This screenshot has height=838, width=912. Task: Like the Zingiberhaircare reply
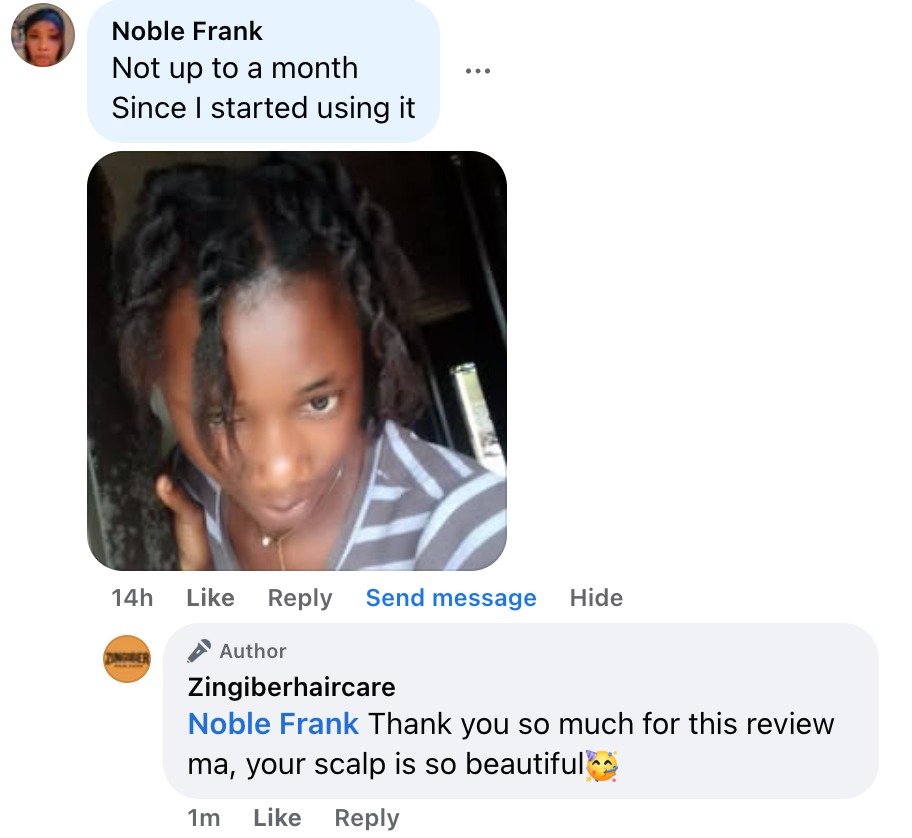[277, 818]
